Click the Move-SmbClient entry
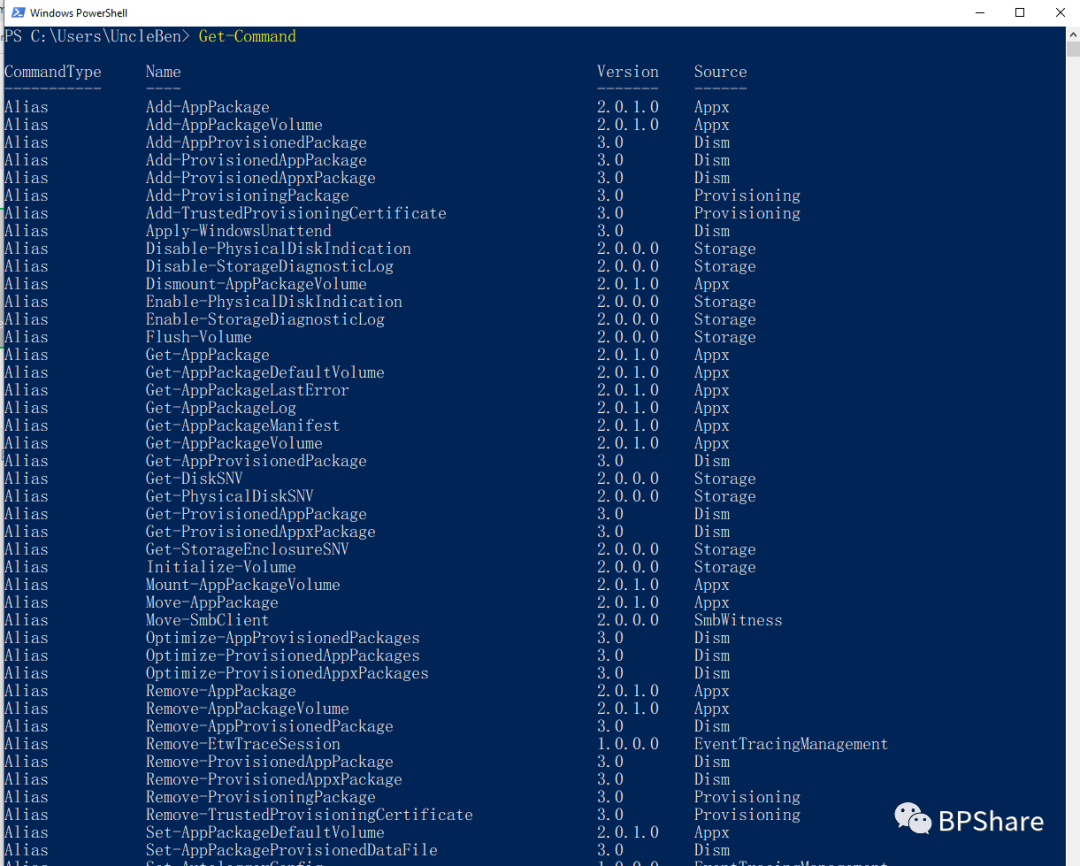The height and width of the screenshot is (866, 1080). (x=207, y=620)
